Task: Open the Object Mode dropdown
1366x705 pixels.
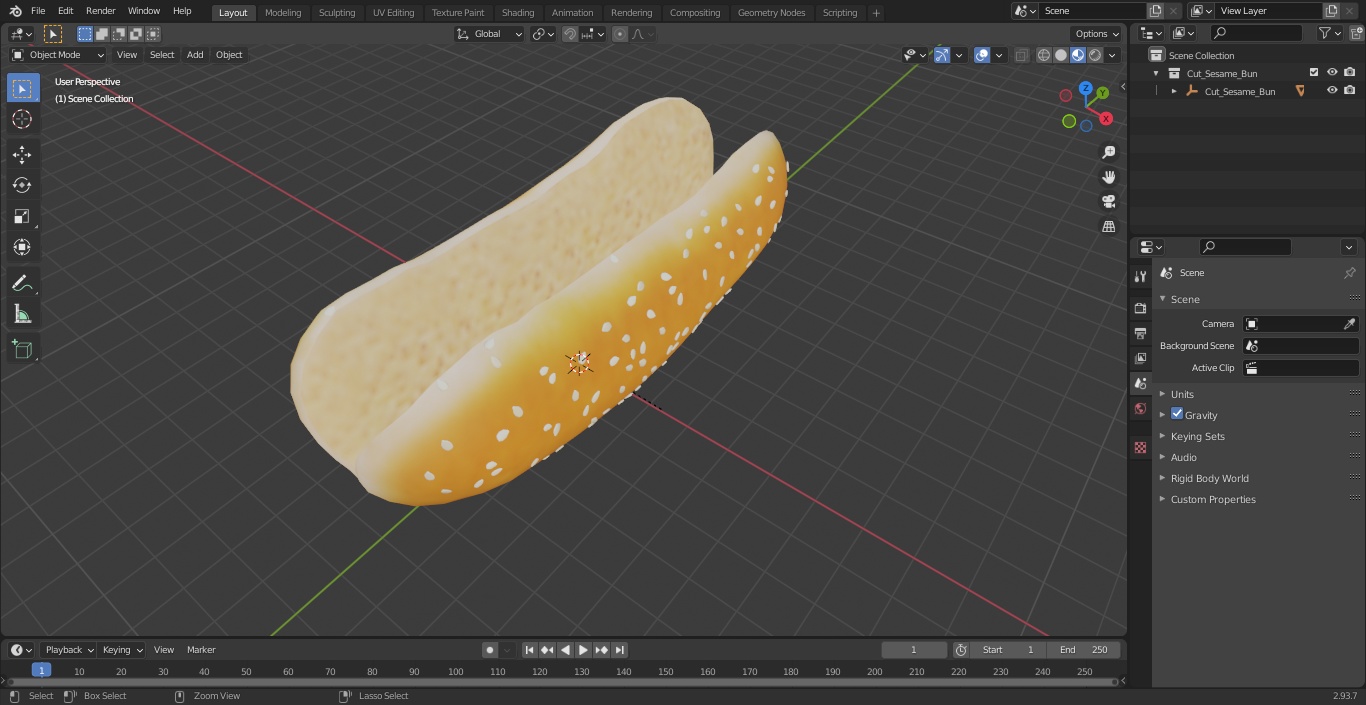Action: 57,55
